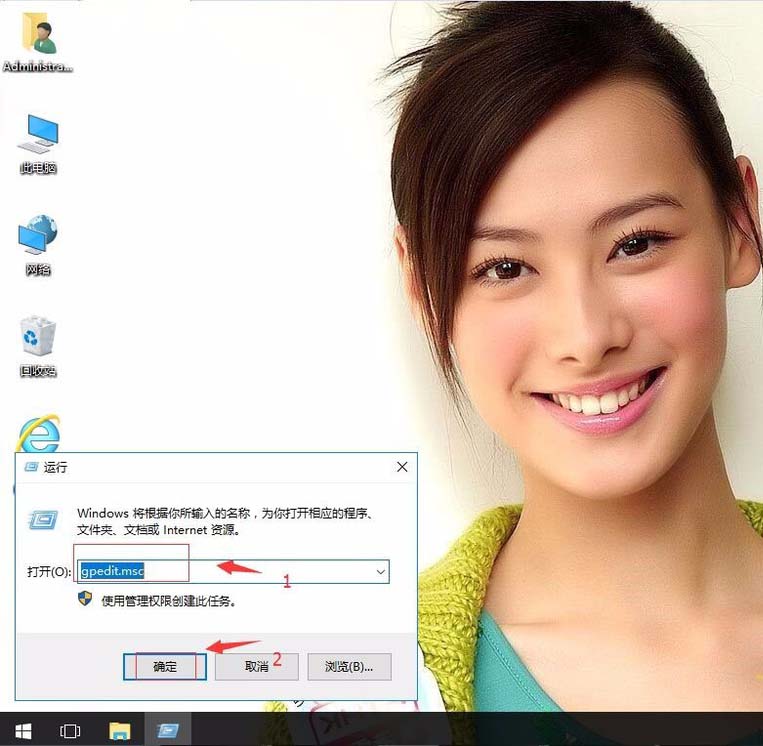
Task: Click the admin shield icon beside 使用管理权限
Action: tap(85, 599)
